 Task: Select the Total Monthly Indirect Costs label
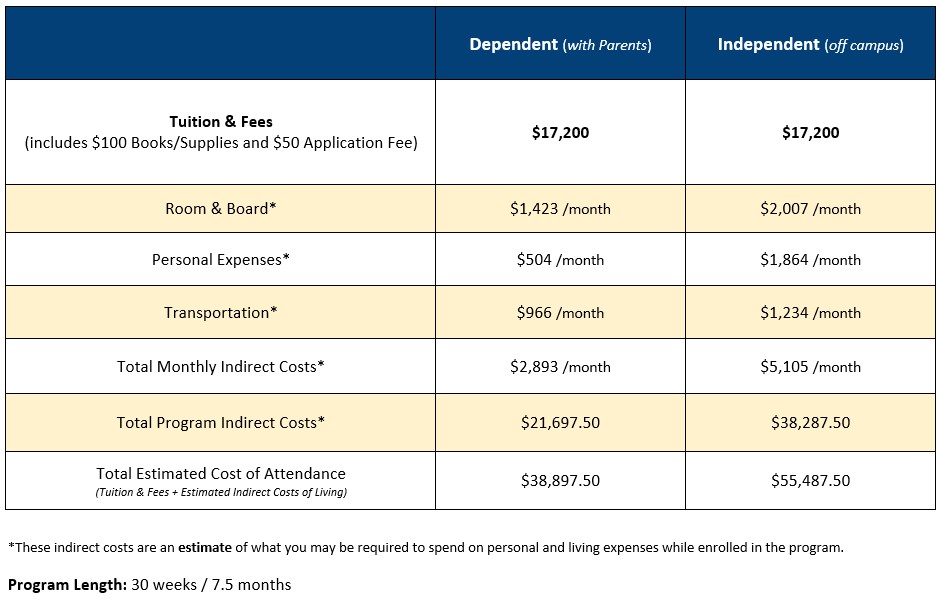221,366
